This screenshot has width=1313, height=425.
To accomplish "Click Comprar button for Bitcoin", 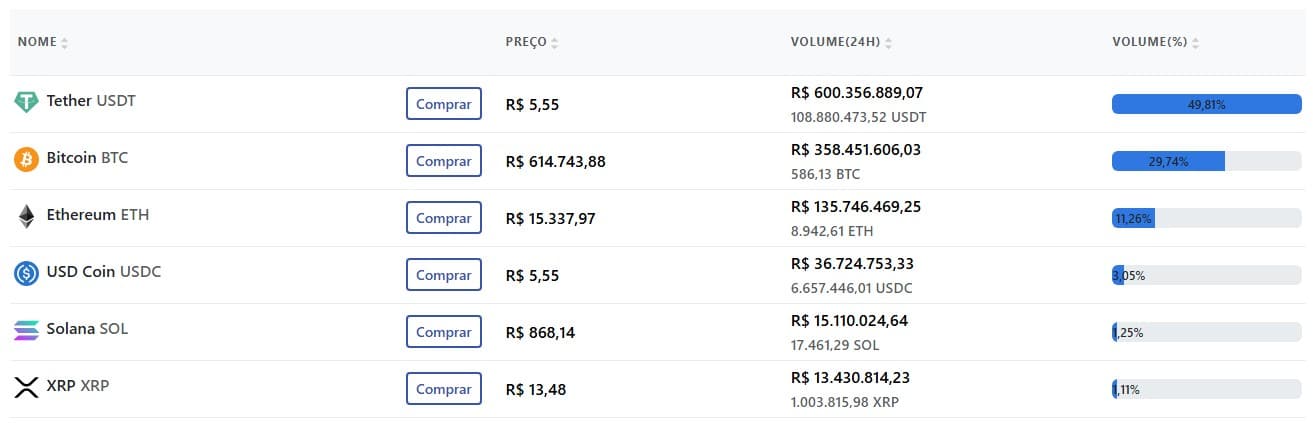I will coord(444,161).
